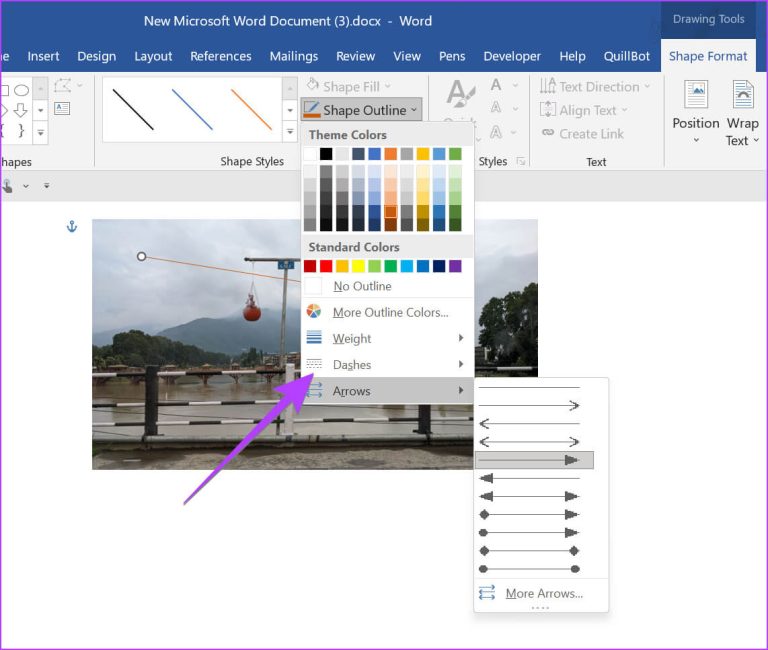Select the plain line with no arrowheads
The height and width of the screenshot is (650, 768).
pos(529,387)
